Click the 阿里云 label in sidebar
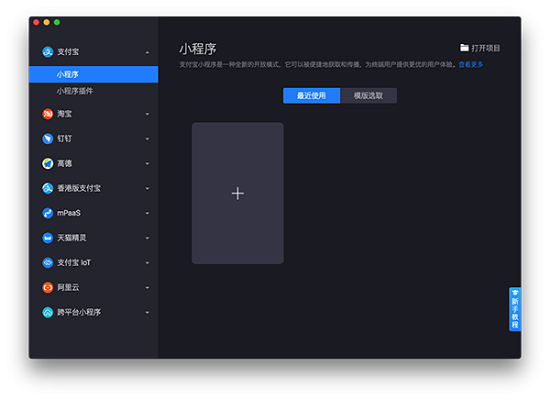550x400 pixels. (x=68, y=287)
